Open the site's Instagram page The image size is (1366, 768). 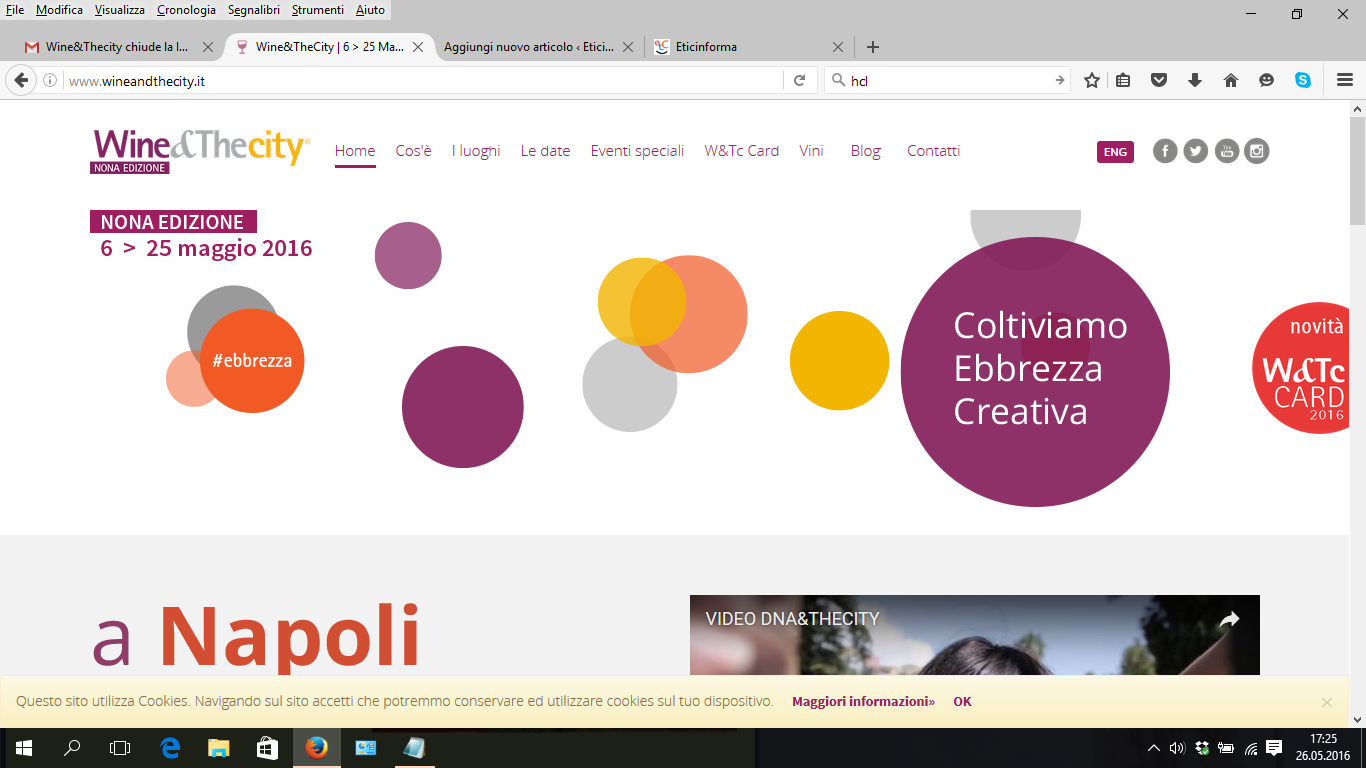tap(1257, 151)
